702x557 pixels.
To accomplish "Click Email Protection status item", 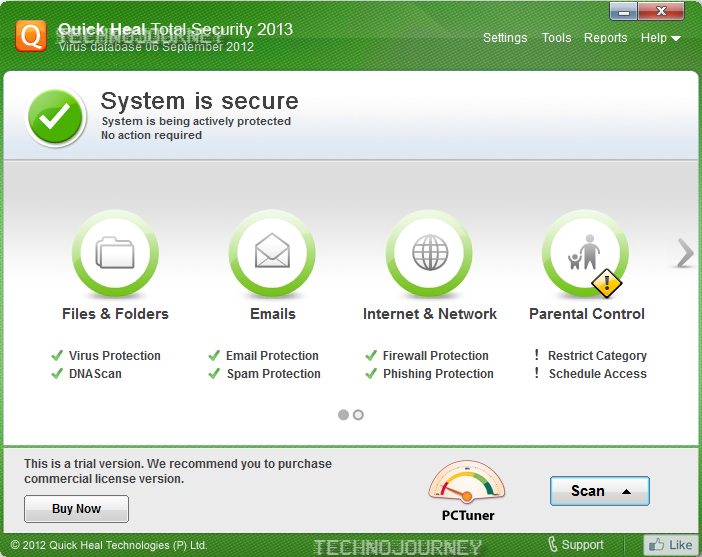I will coord(263,356).
